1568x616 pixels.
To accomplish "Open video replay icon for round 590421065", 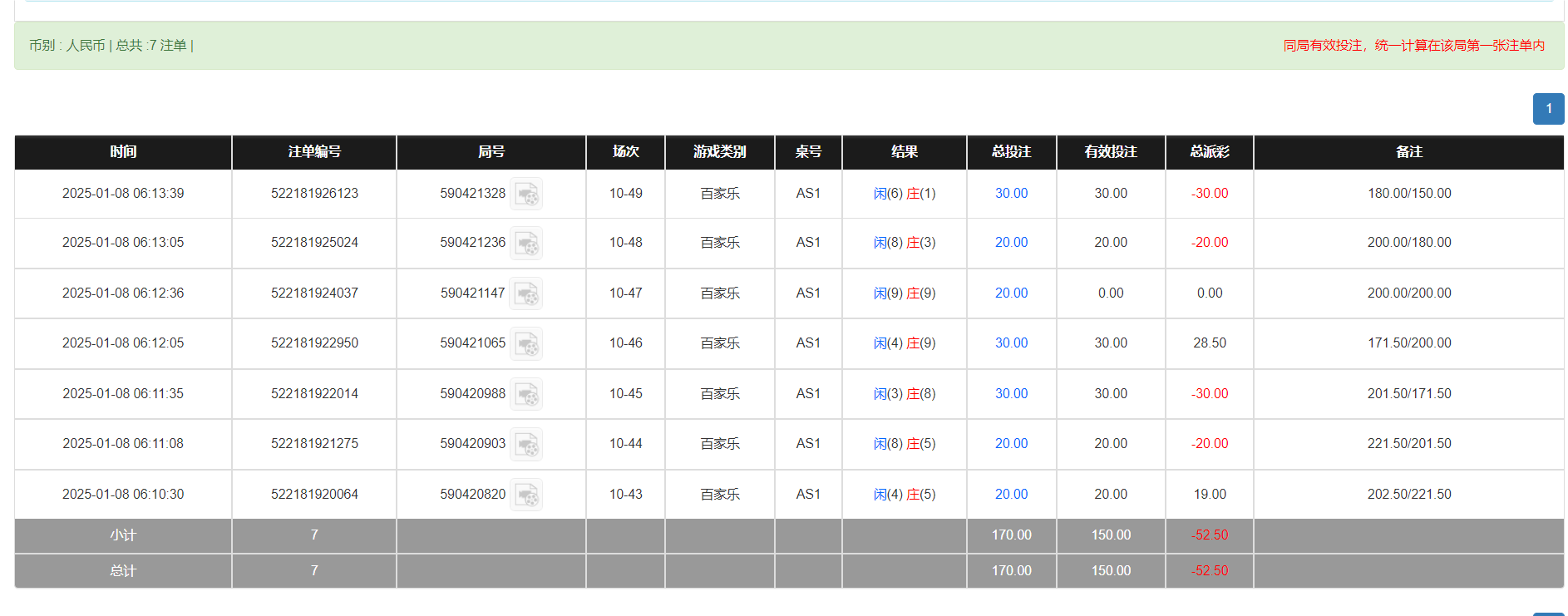I will tap(526, 343).
